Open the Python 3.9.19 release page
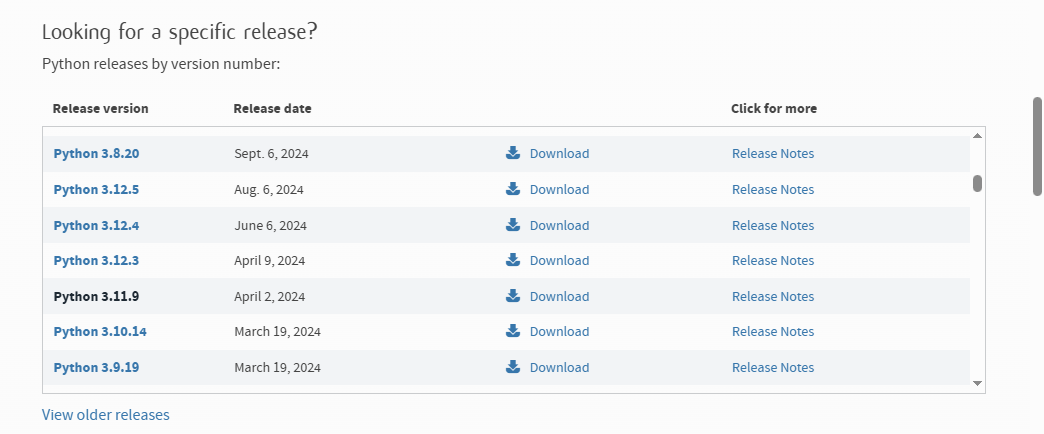The width and height of the screenshot is (1044, 434). click(x=97, y=368)
